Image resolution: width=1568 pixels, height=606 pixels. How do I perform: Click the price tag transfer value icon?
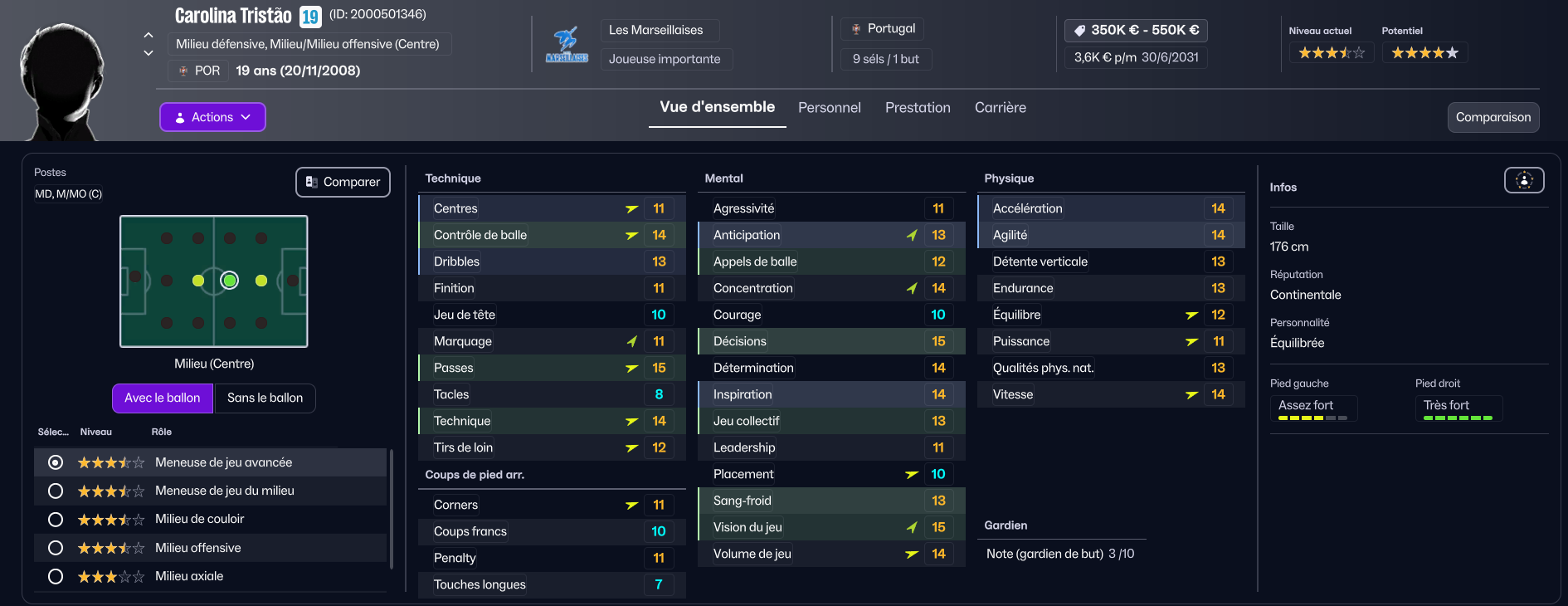[1079, 31]
